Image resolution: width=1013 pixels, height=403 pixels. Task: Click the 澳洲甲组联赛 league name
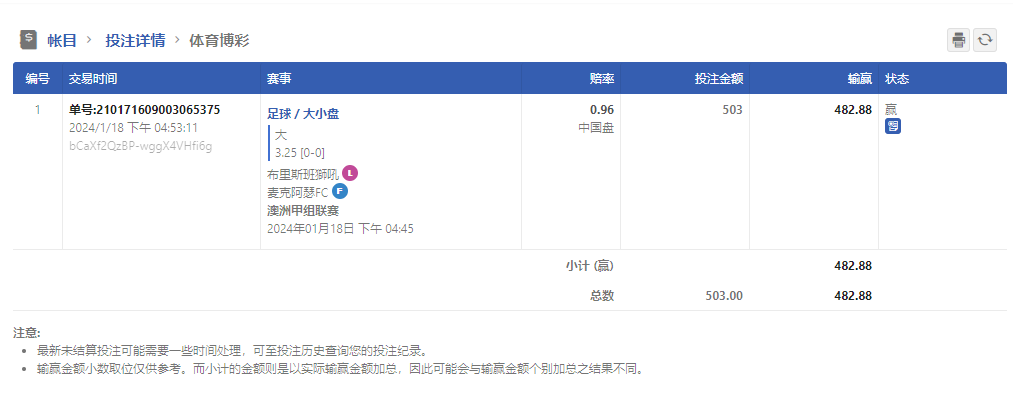(x=303, y=211)
